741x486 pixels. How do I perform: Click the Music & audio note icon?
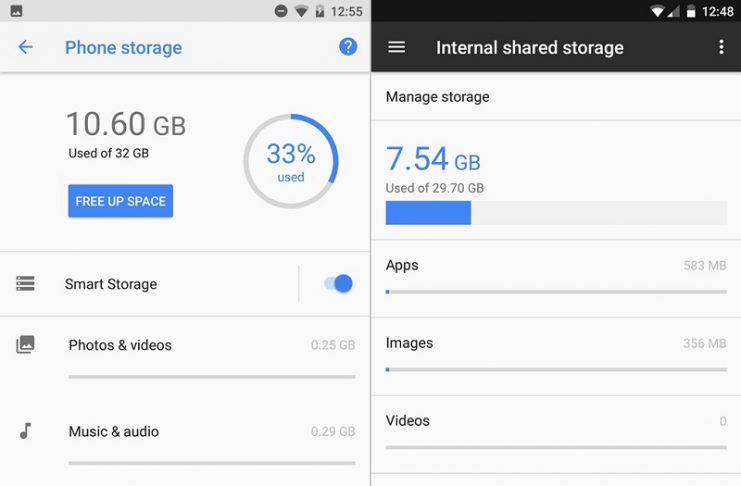tap(26, 431)
